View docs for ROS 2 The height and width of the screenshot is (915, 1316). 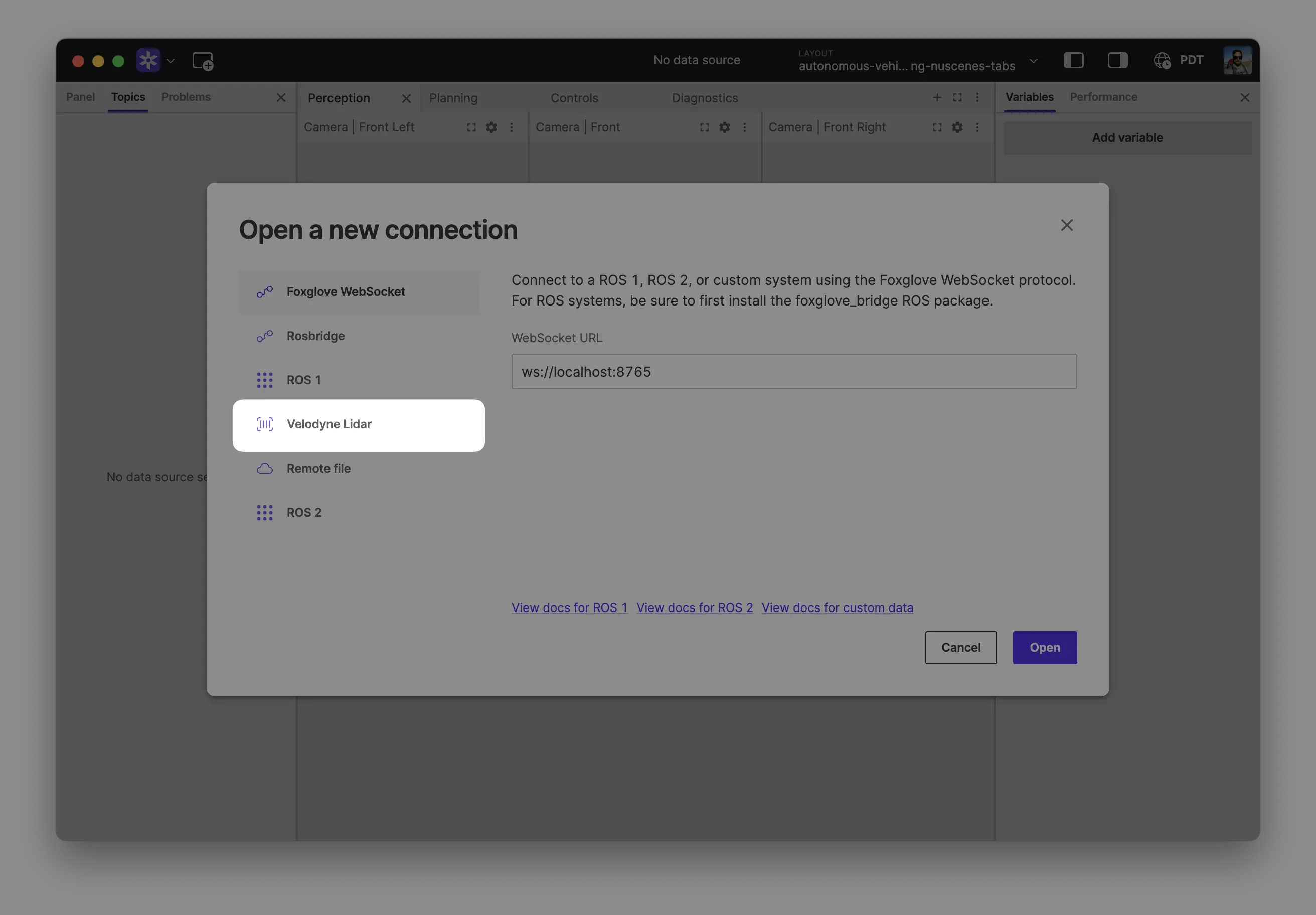click(695, 607)
